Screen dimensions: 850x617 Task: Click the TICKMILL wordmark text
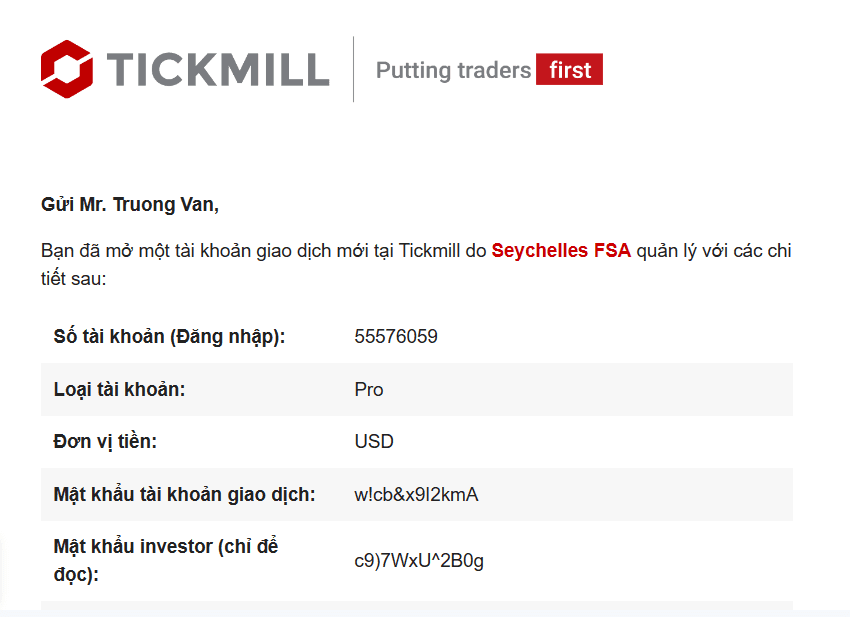[217, 70]
